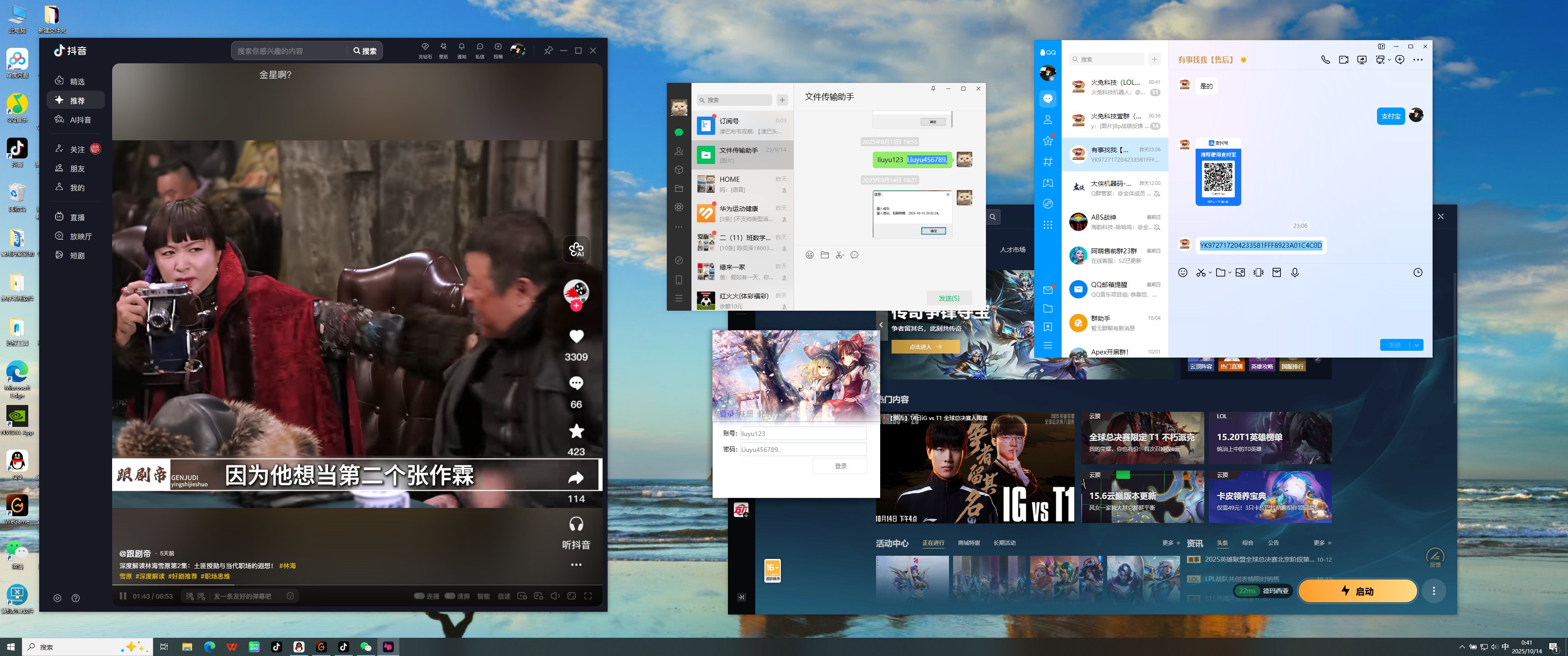Open QQ chat history clock icon

1418,272
